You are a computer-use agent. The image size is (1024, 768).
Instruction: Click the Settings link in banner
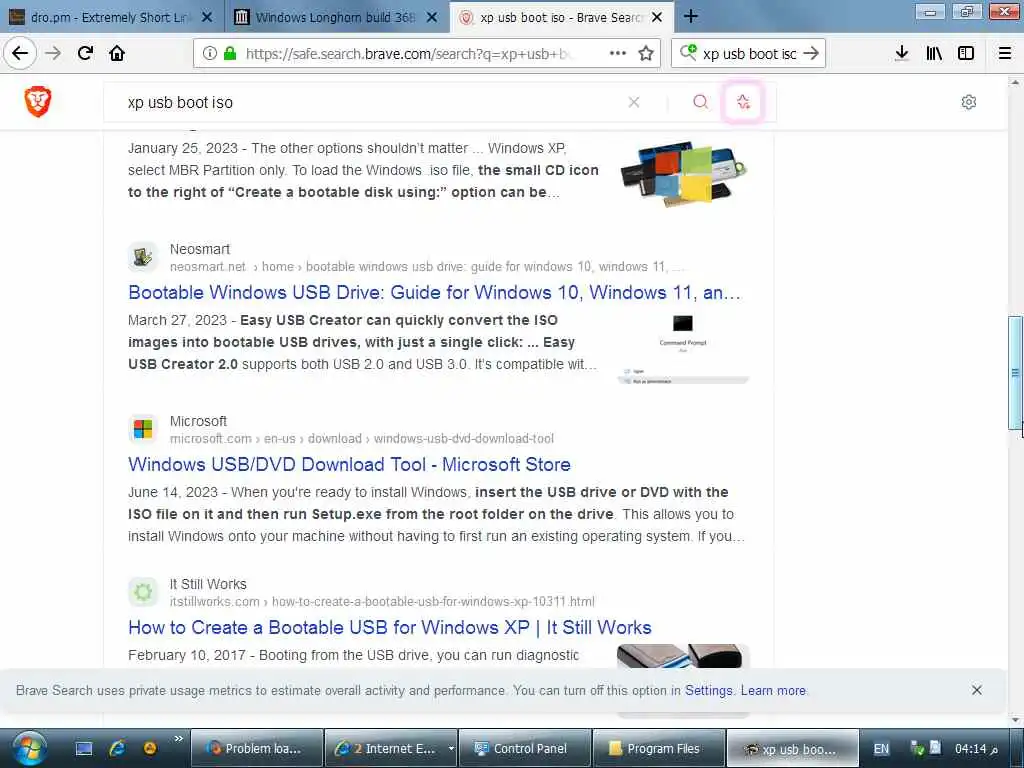click(709, 690)
